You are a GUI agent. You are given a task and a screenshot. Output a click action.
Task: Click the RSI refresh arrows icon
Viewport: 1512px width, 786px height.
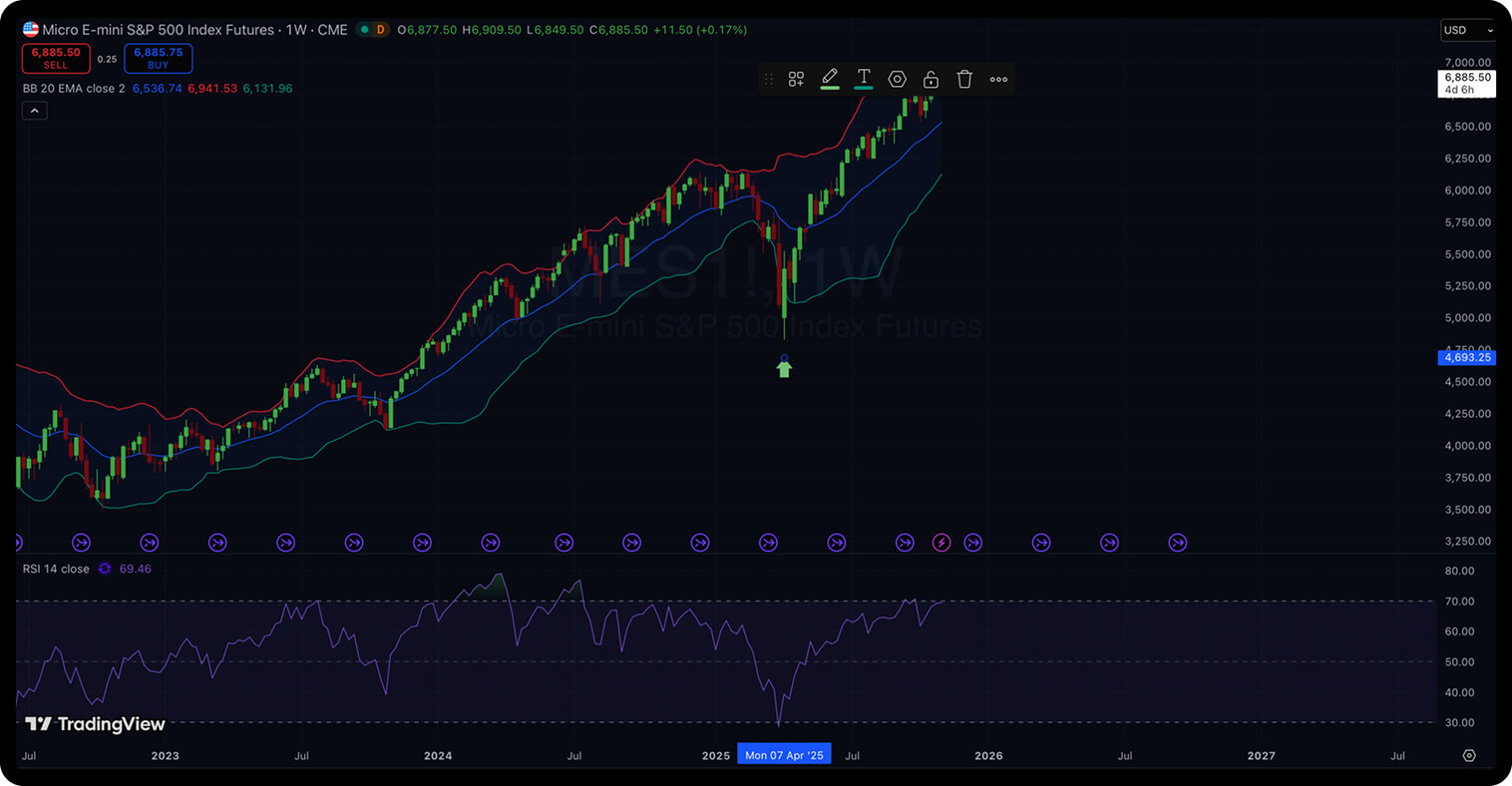coord(105,569)
